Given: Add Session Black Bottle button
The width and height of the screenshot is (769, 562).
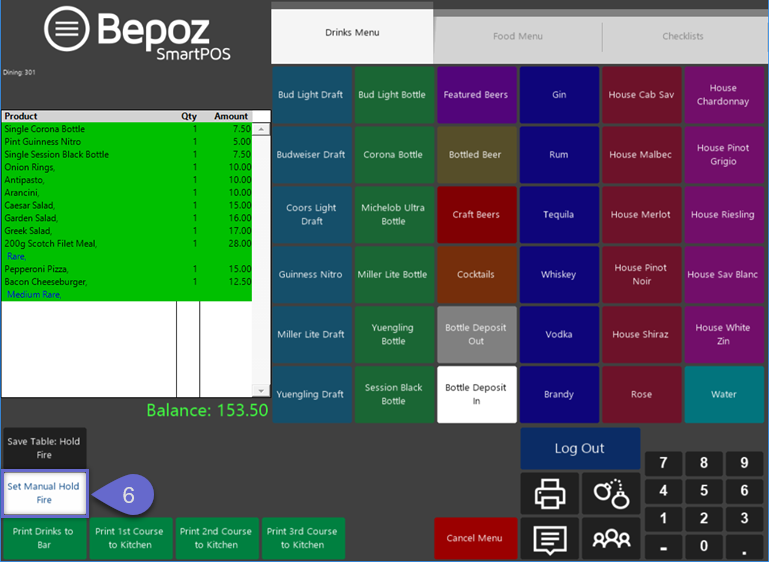Looking at the screenshot, I should (394, 394).
